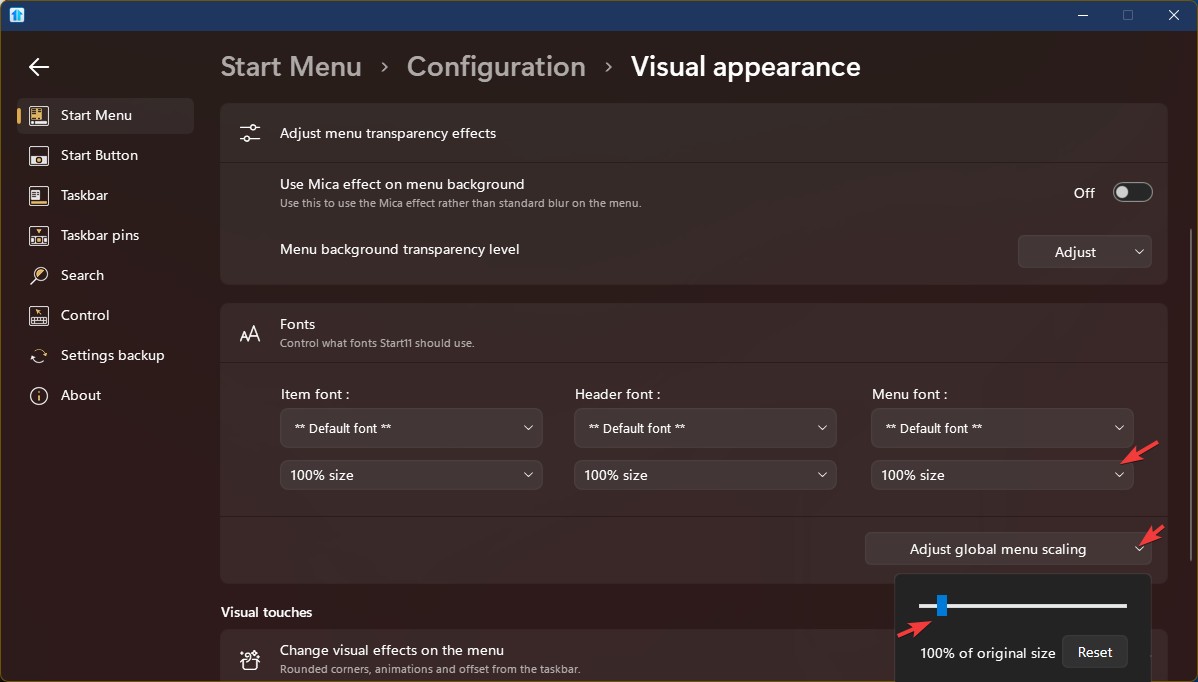Go to Start Menu breadcrumb
The image size is (1198, 682).
click(x=291, y=67)
